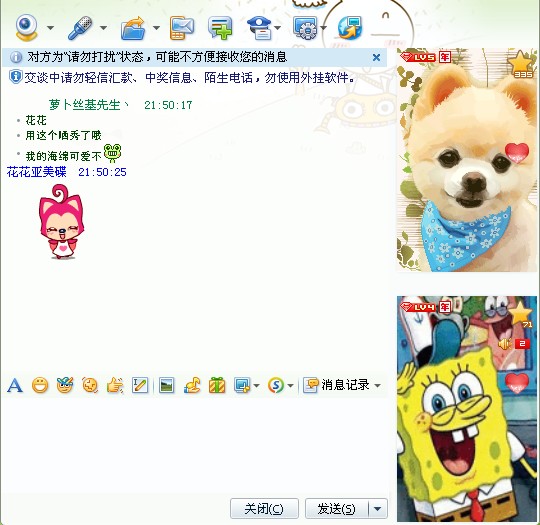
Task: Open the report/police hat icon
Action: (x=260, y=28)
